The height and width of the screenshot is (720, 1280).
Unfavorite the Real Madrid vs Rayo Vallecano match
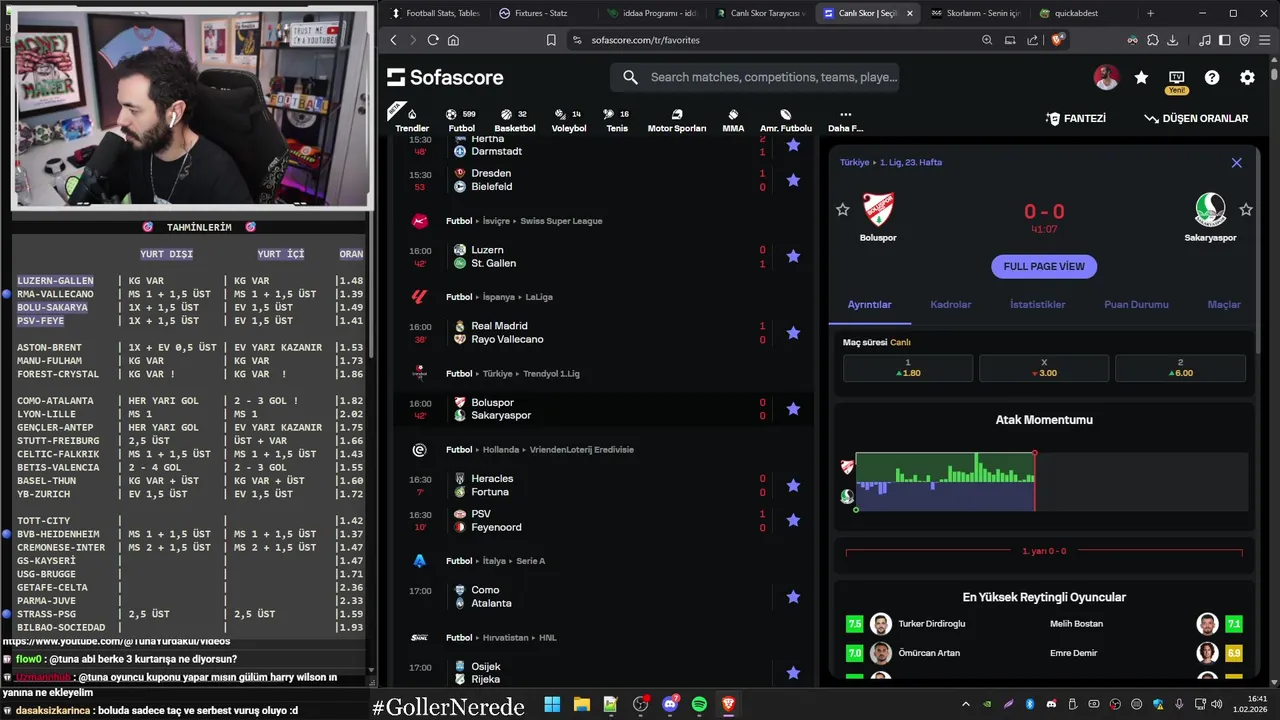(793, 332)
